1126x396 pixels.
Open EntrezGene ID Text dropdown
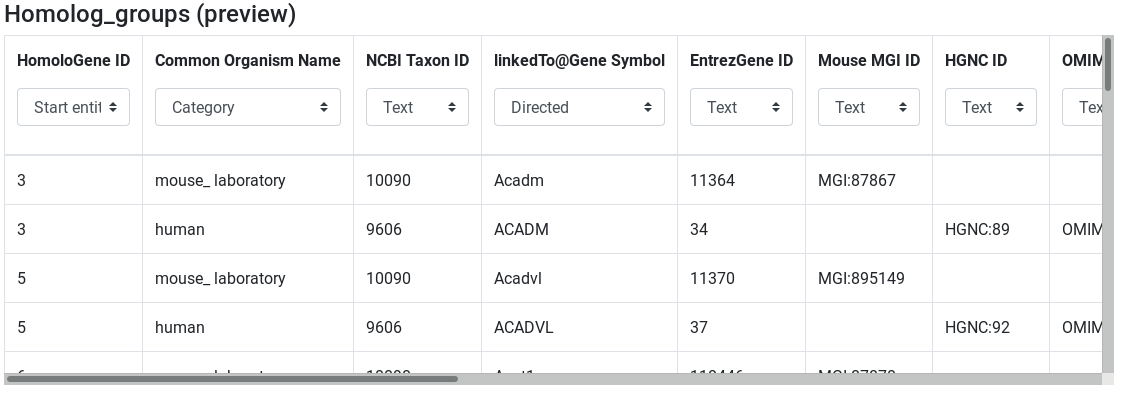pyautogui.click(x=741, y=107)
